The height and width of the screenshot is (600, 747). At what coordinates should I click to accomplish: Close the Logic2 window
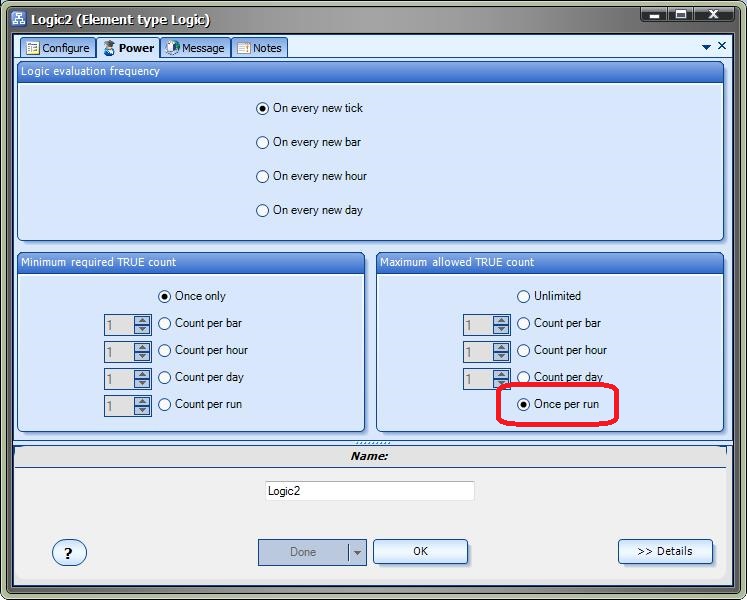(x=713, y=15)
